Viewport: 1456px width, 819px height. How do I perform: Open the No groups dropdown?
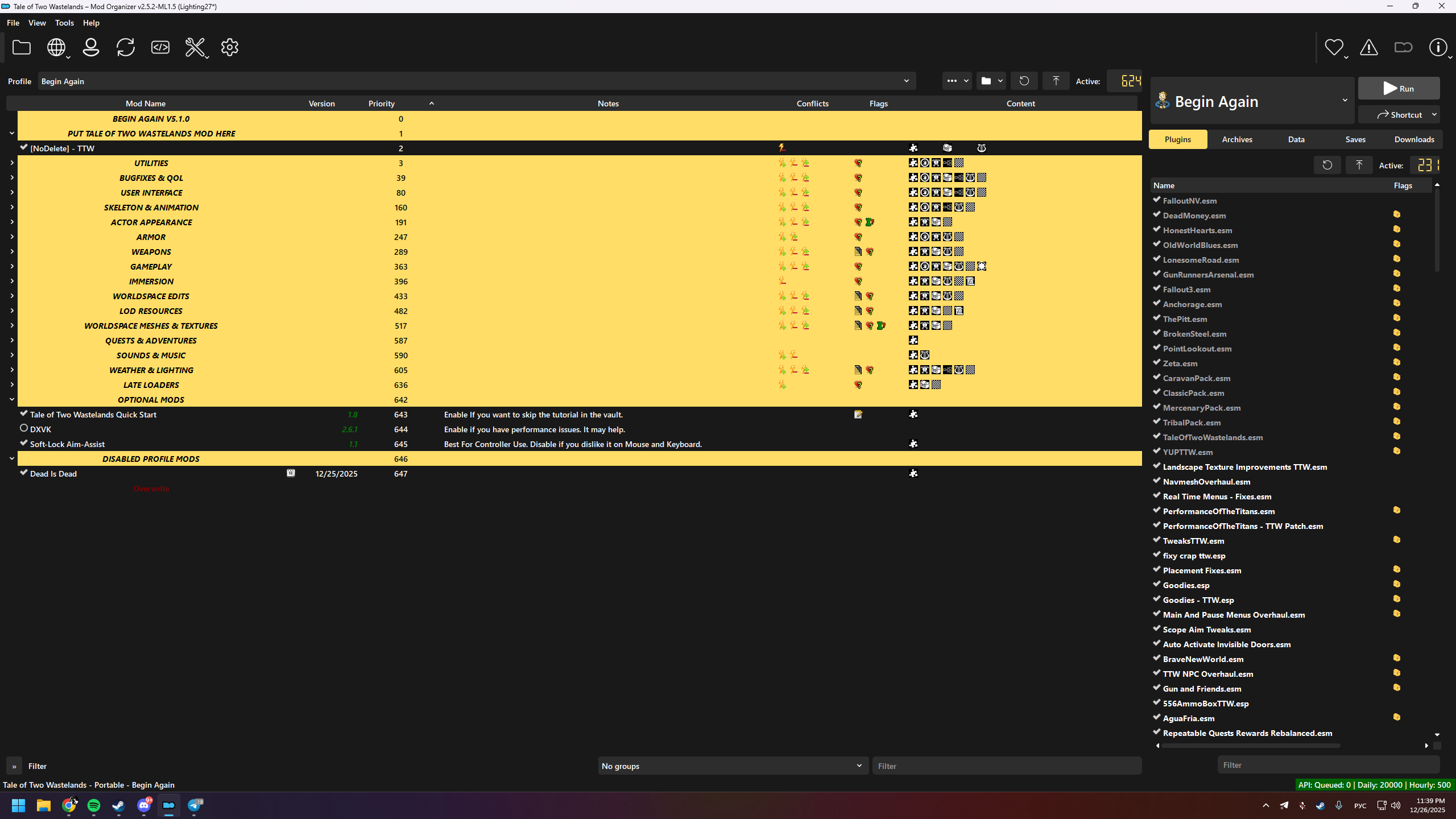(732, 766)
